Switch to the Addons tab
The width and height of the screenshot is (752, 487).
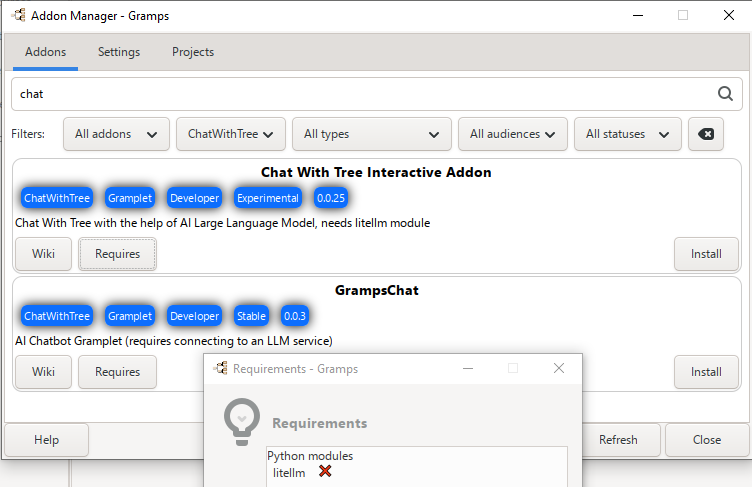click(46, 52)
